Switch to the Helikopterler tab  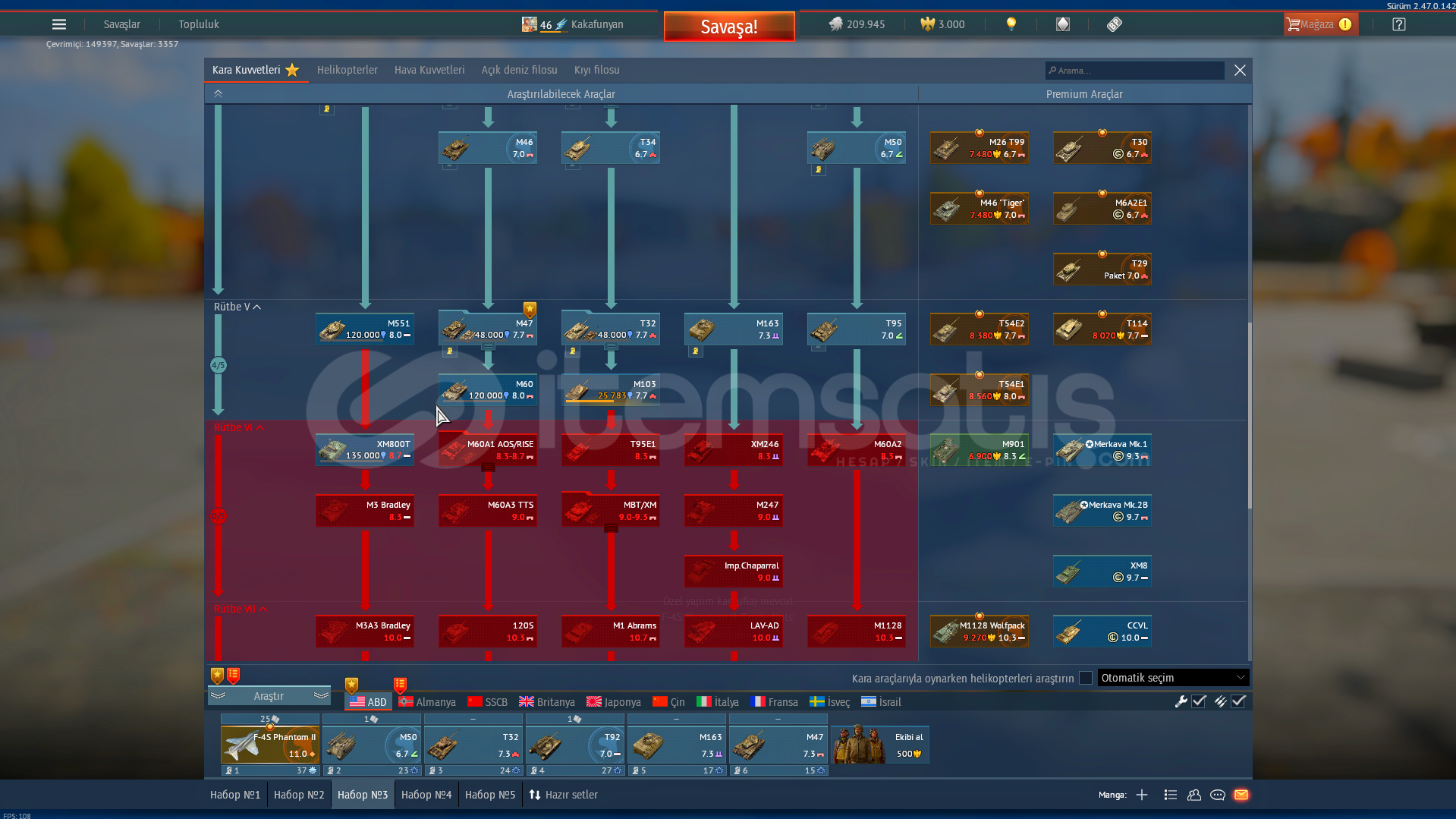[347, 70]
